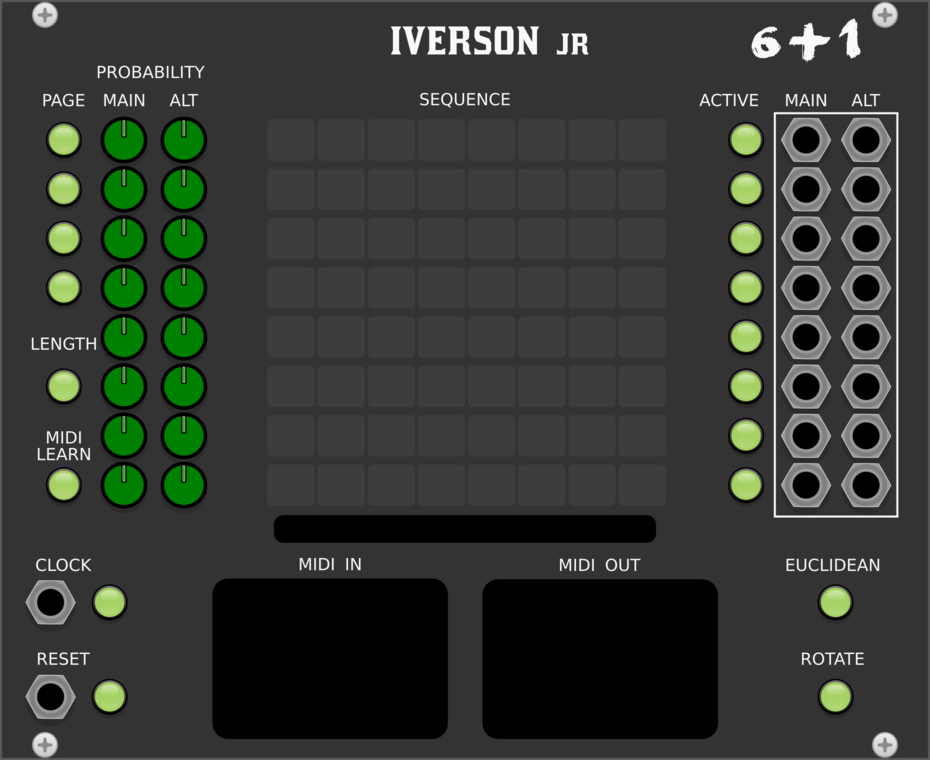930x760 pixels.
Task: Click the row 6 MAIN probability knob
Action: (124, 386)
